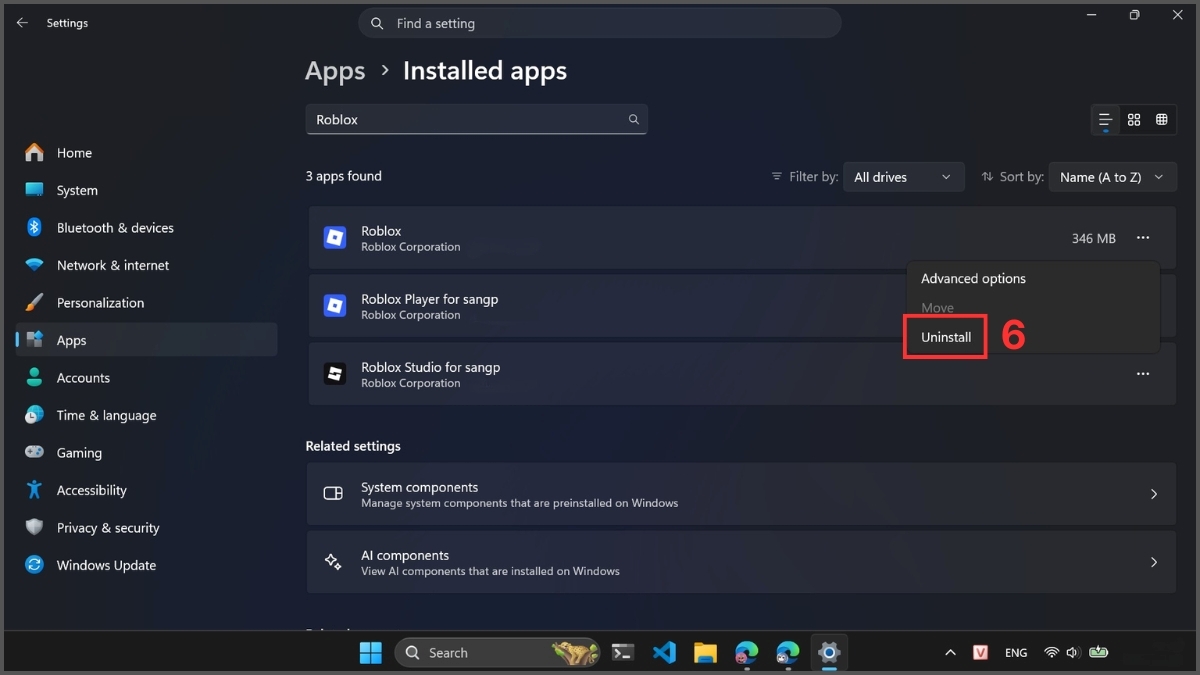Open the Sort by Name dropdown
Image resolution: width=1200 pixels, height=675 pixels.
pyautogui.click(x=1113, y=177)
